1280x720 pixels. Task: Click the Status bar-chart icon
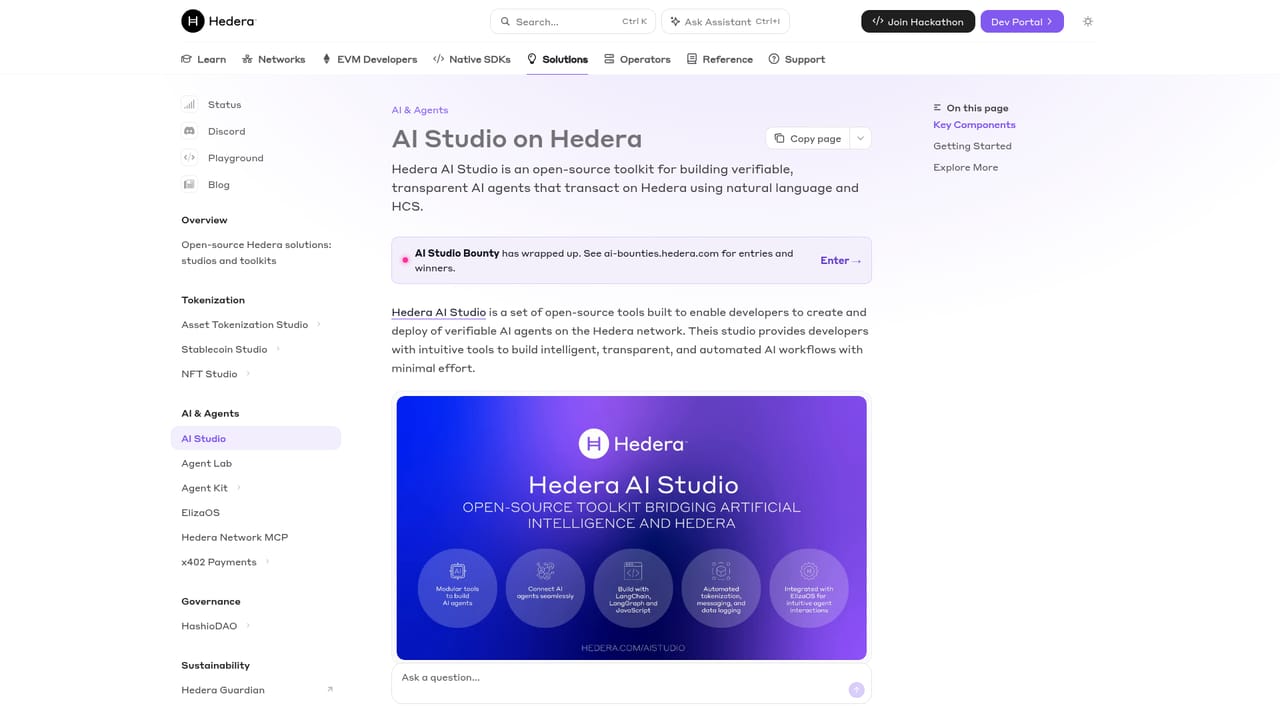click(189, 104)
